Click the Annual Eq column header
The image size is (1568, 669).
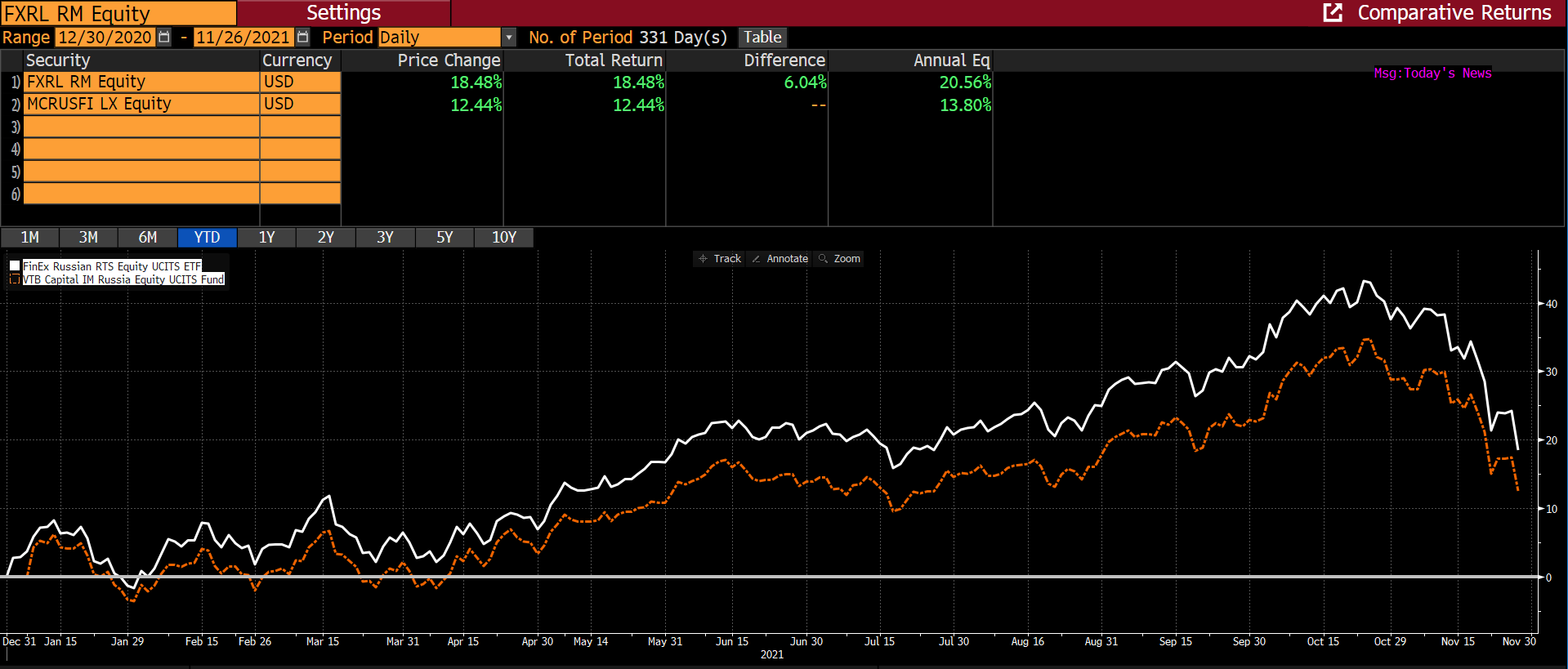(952, 60)
